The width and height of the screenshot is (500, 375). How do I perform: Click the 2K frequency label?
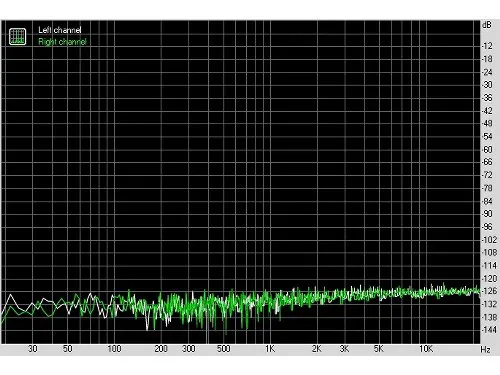[x=317, y=349]
